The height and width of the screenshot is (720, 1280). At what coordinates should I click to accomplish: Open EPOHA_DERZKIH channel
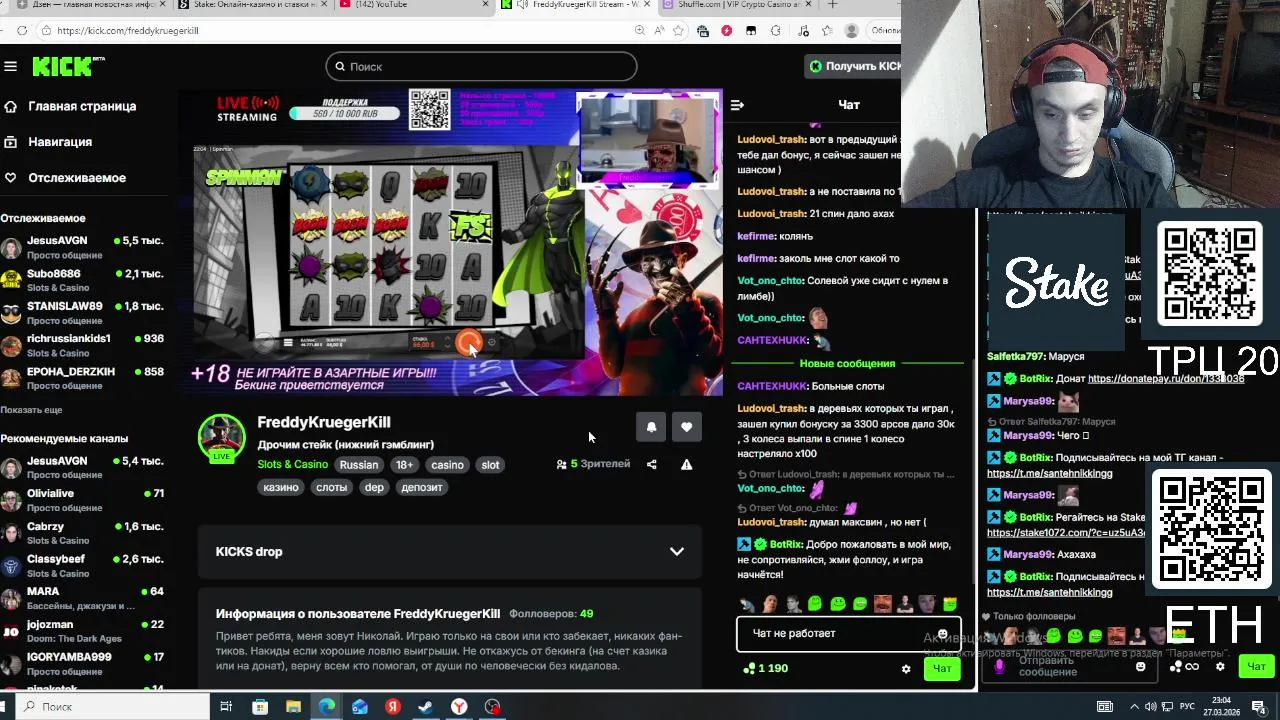coord(82,378)
